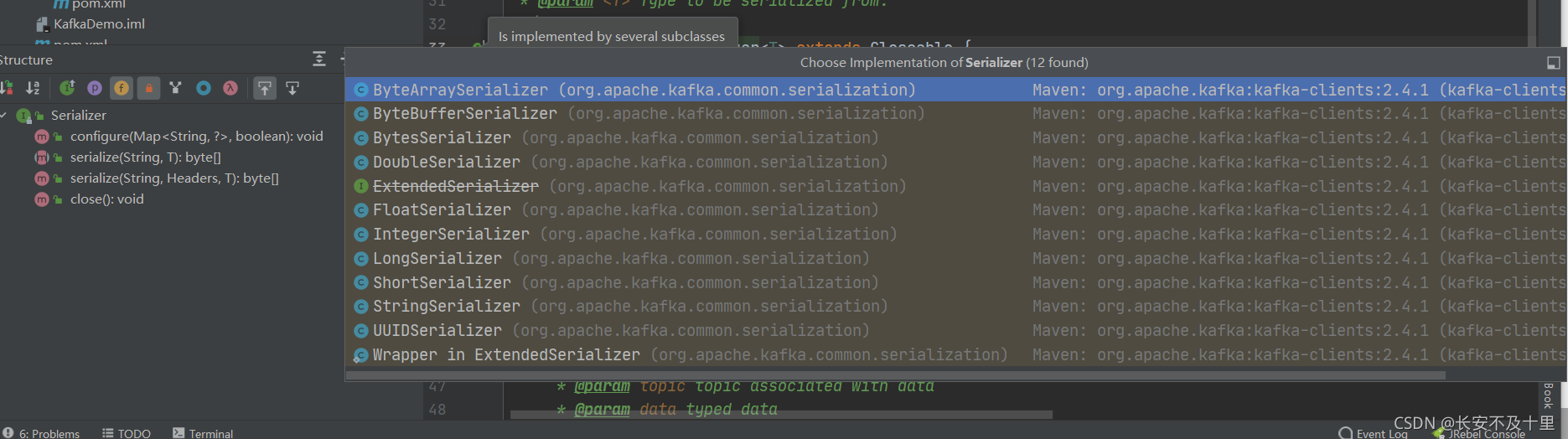Click Maven kafka-clients text of StringSerializer row

coord(1299,307)
